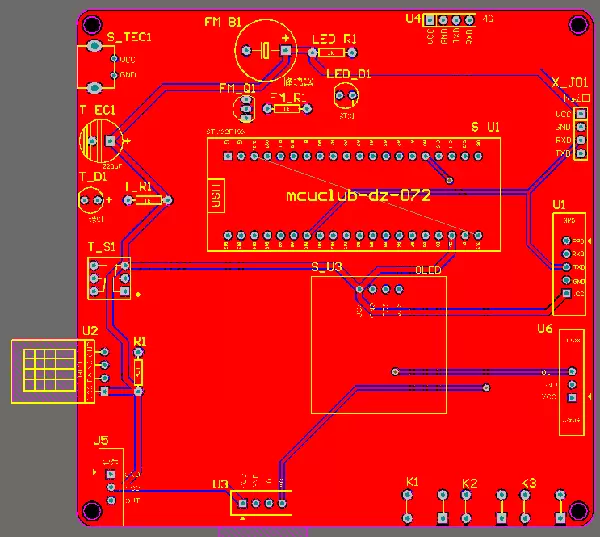The image size is (600, 537).
Task: Select the U2 sensor grid footprint
Action: [45, 371]
